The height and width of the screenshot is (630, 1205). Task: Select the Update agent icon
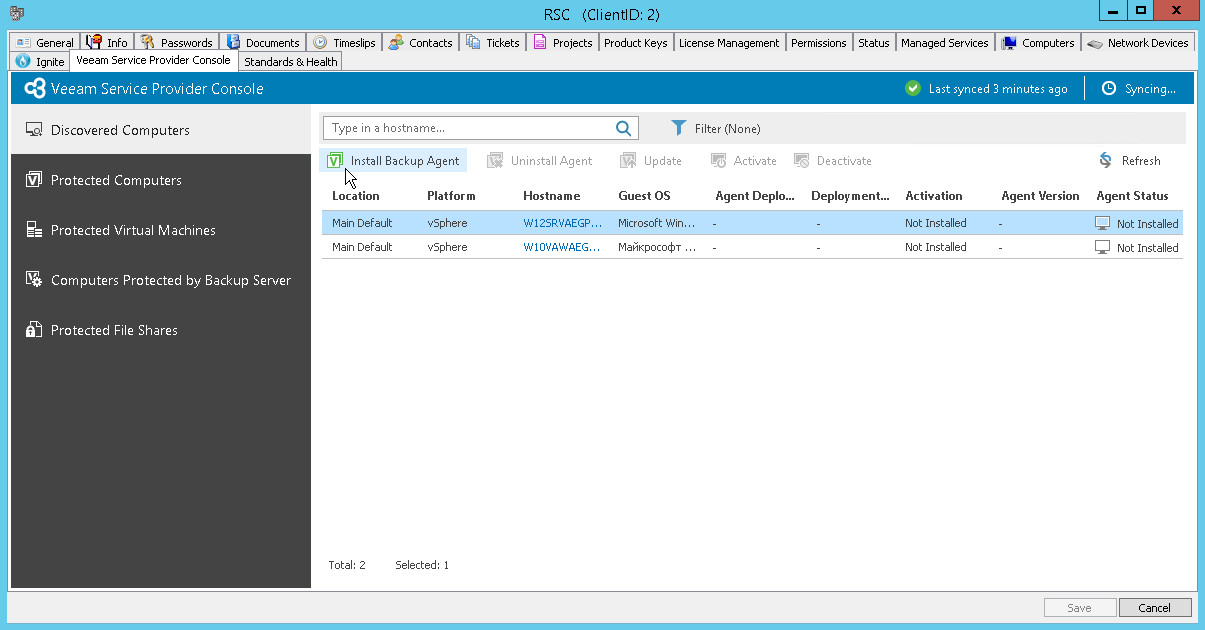click(x=630, y=160)
